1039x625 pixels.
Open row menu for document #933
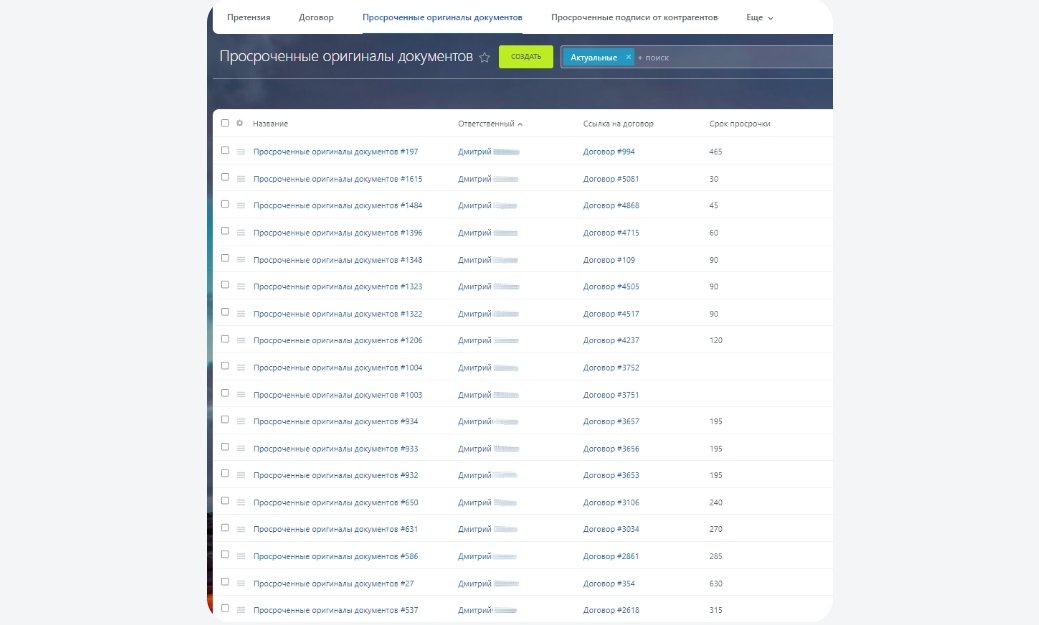pyautogui.click(x=241, y=449)
